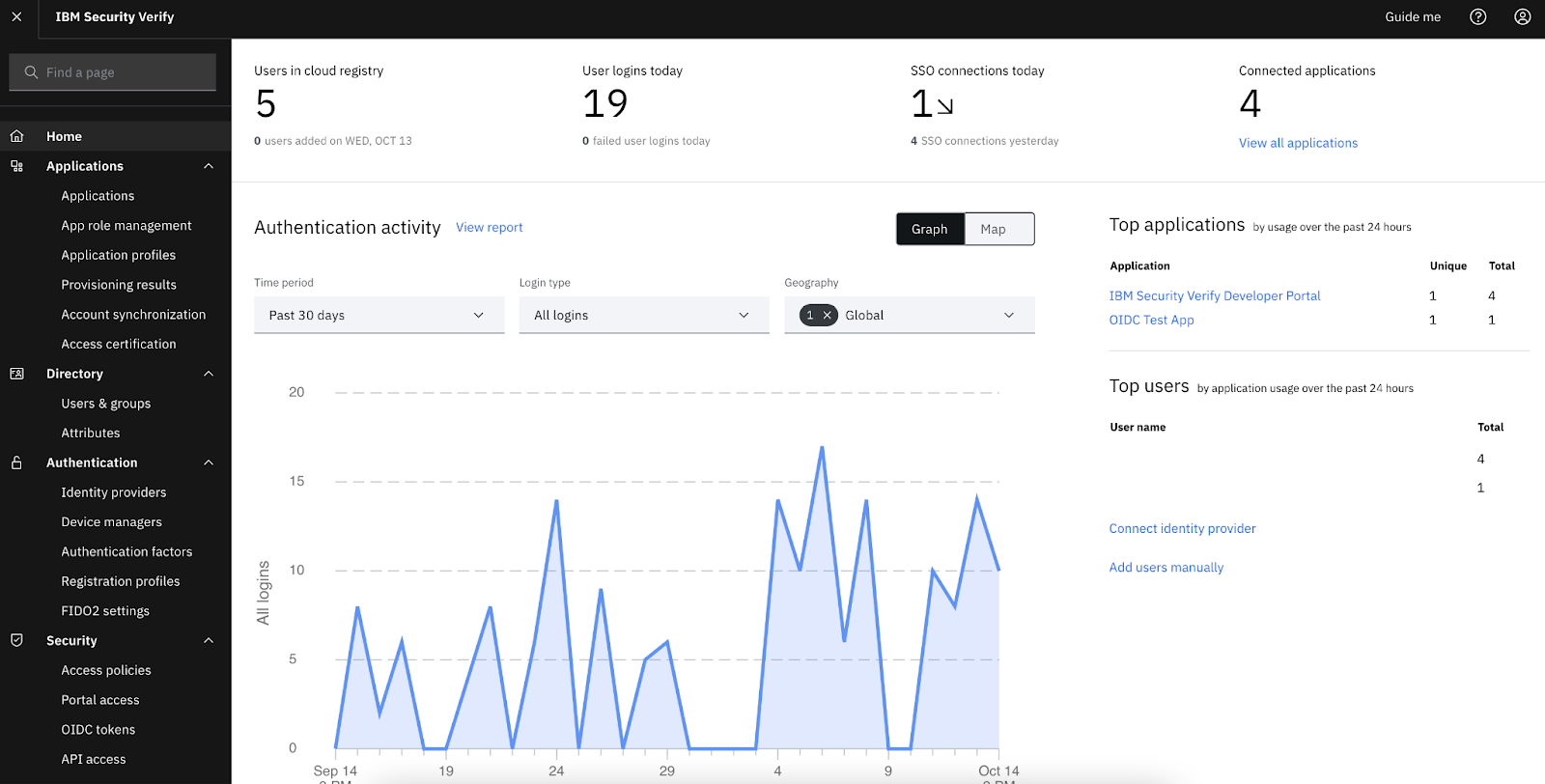This screenshot has height=784, width=1545.
Task: Click the Unique column header
Action: 1447,266
